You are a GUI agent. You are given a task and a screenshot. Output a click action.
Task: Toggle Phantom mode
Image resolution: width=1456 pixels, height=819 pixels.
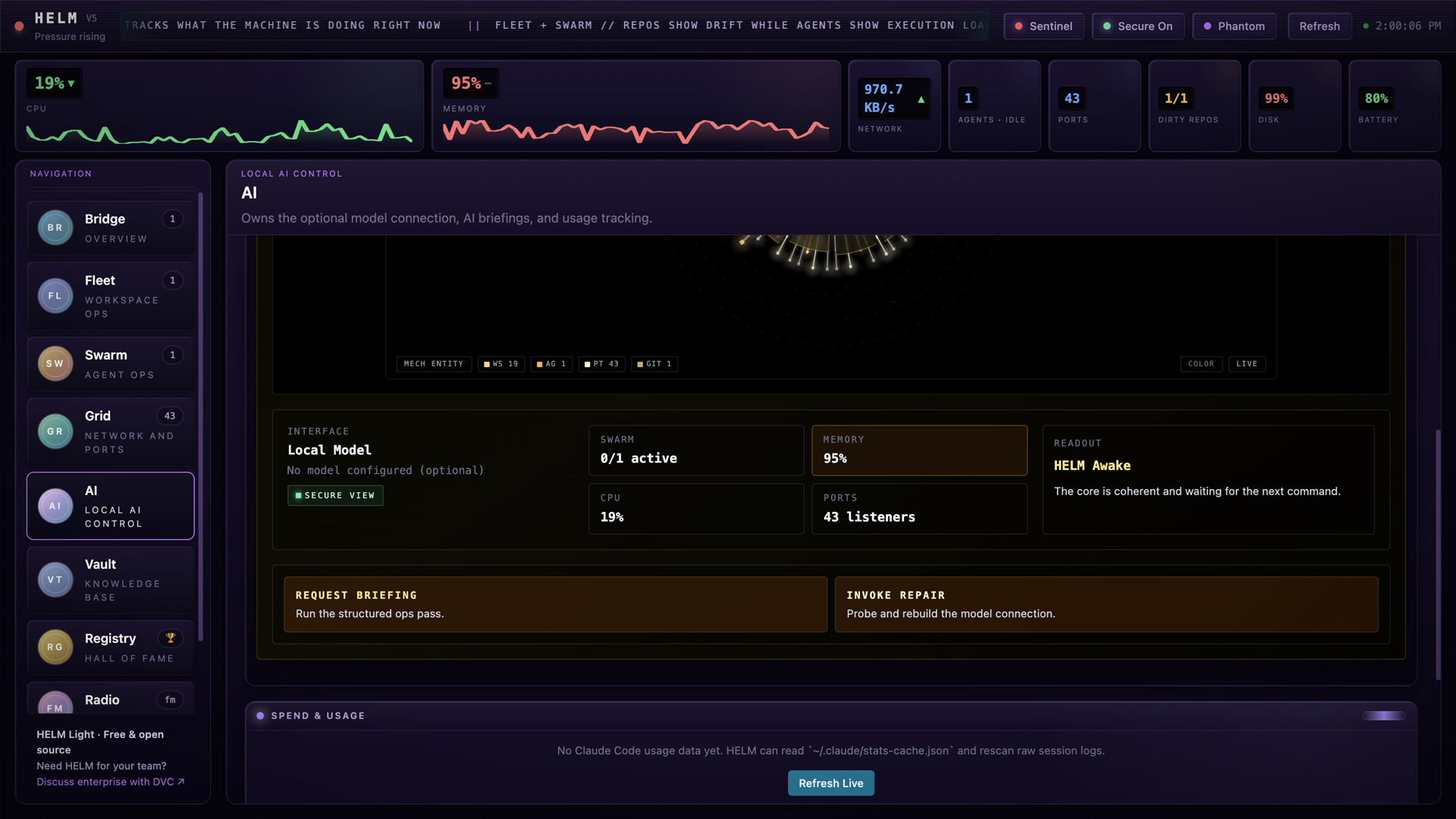point(1234,26)
